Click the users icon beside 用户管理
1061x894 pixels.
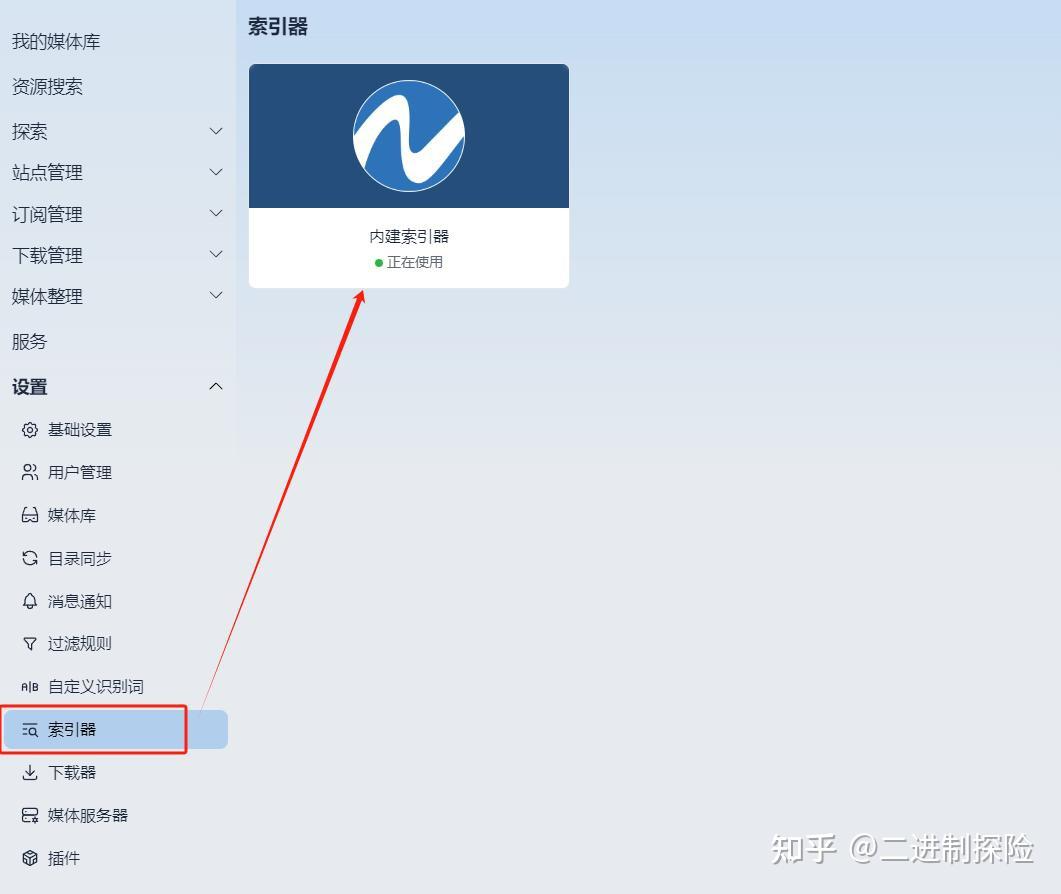pos(30,472)
